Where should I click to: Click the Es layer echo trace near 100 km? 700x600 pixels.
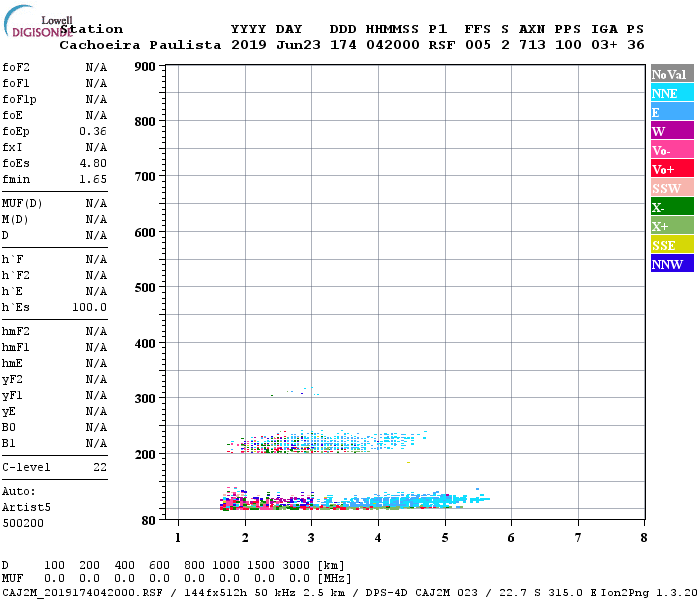(355, 501)
